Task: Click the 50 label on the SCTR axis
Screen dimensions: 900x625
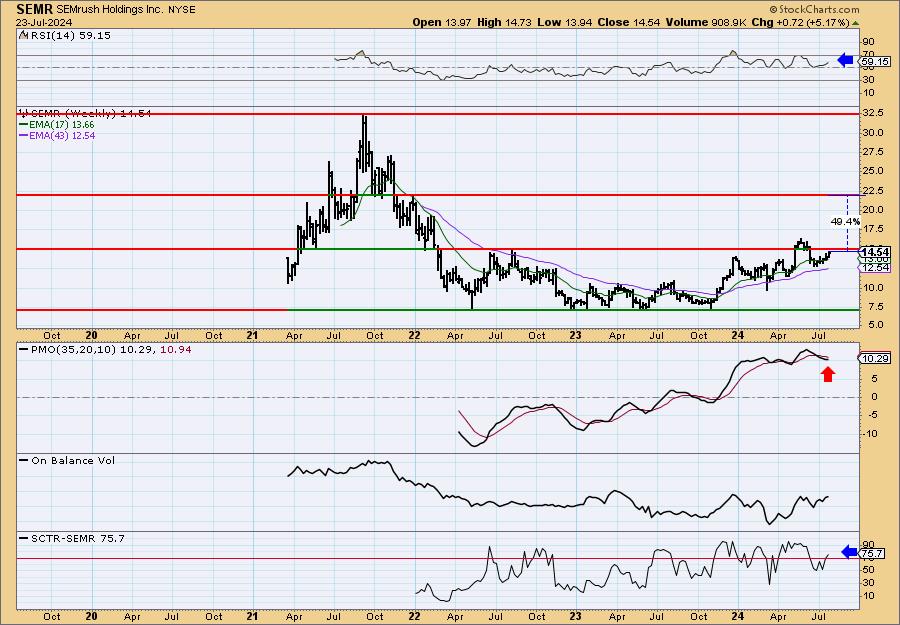Action: pos(868,570)
